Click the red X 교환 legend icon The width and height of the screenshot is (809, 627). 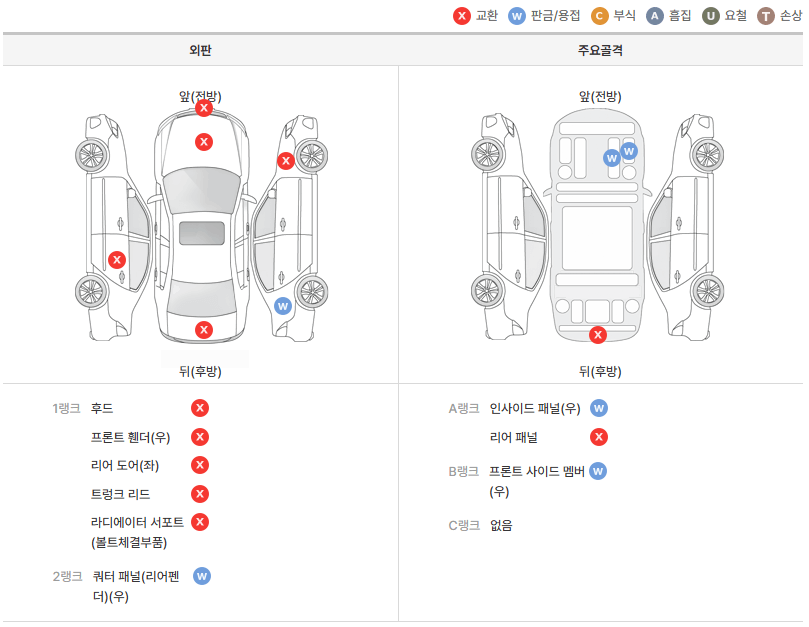[461, 15]
